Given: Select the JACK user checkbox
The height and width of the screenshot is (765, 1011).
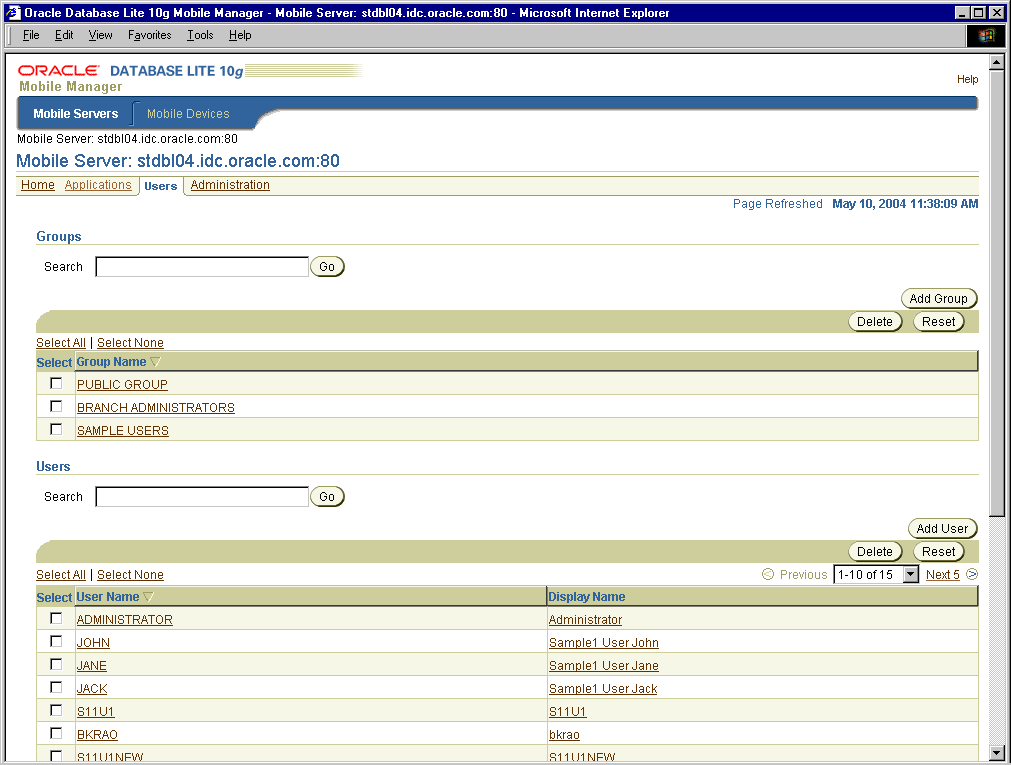Looking at the screenshot, I should coord(56,687).
